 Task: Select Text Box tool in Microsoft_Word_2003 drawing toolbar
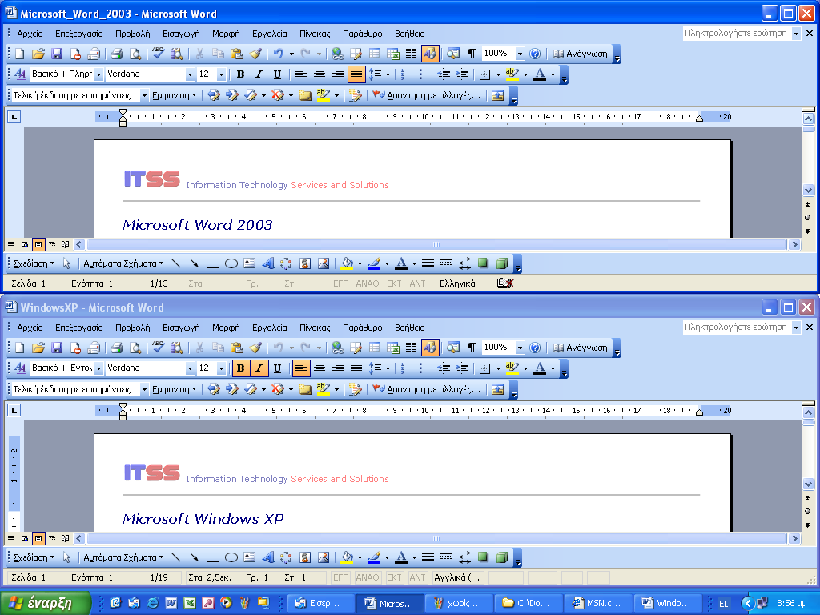249,264
